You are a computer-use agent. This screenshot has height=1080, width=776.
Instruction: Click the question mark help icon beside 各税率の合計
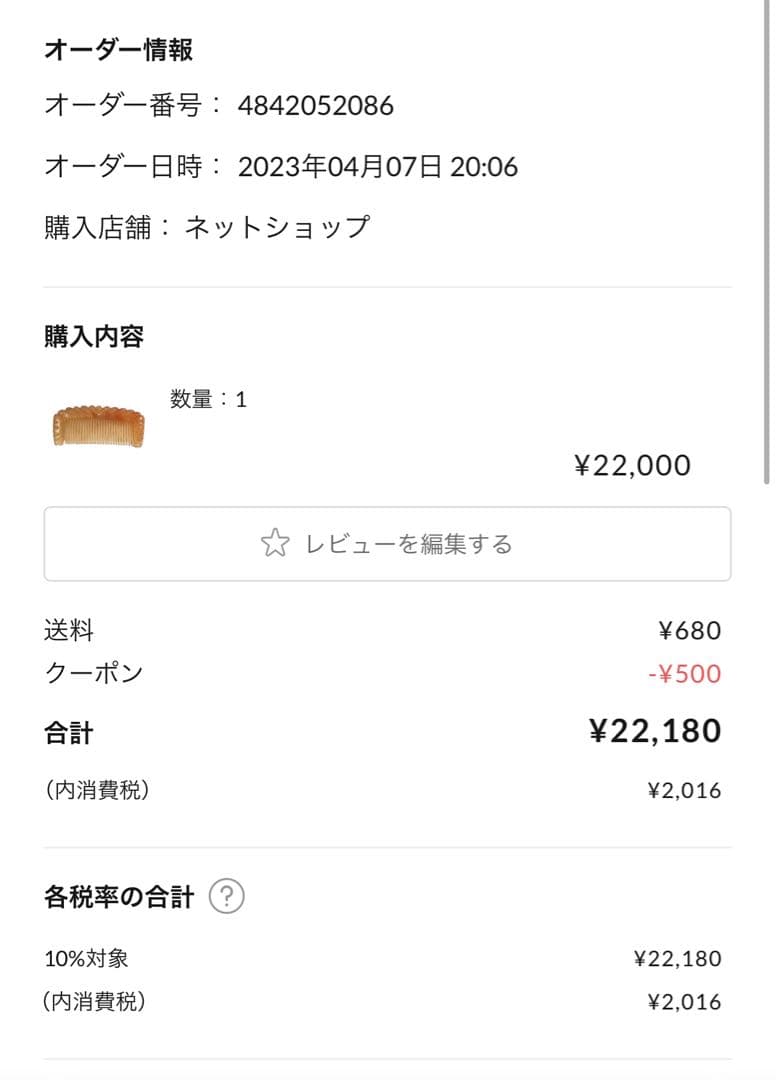click(x=227, y=896)
